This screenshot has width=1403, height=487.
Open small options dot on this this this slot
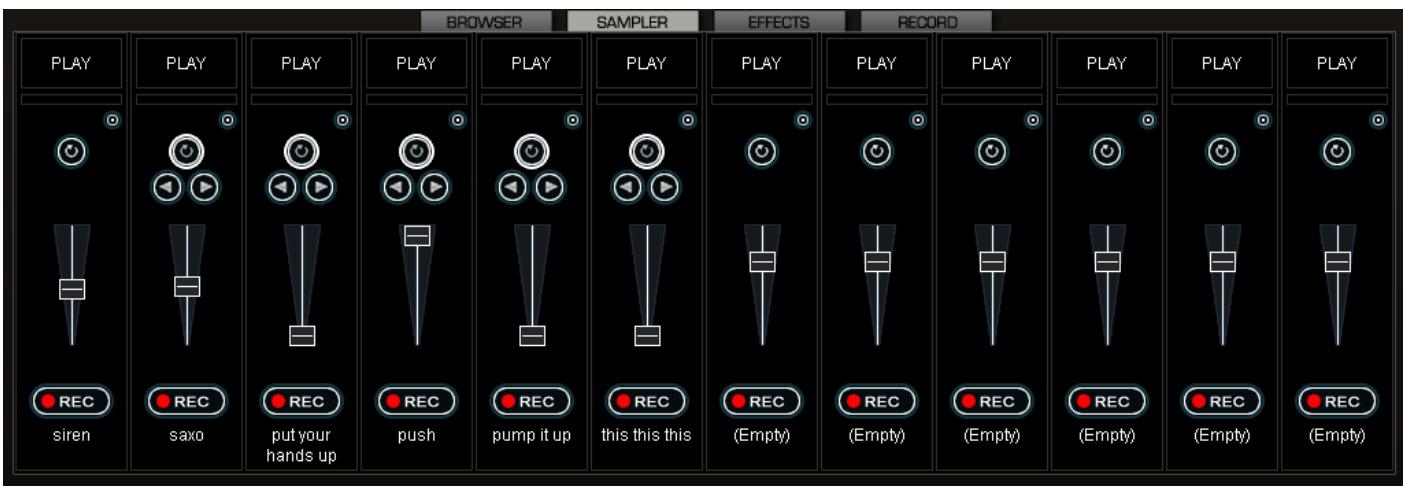pyautogui.click(x=688, y=120)
